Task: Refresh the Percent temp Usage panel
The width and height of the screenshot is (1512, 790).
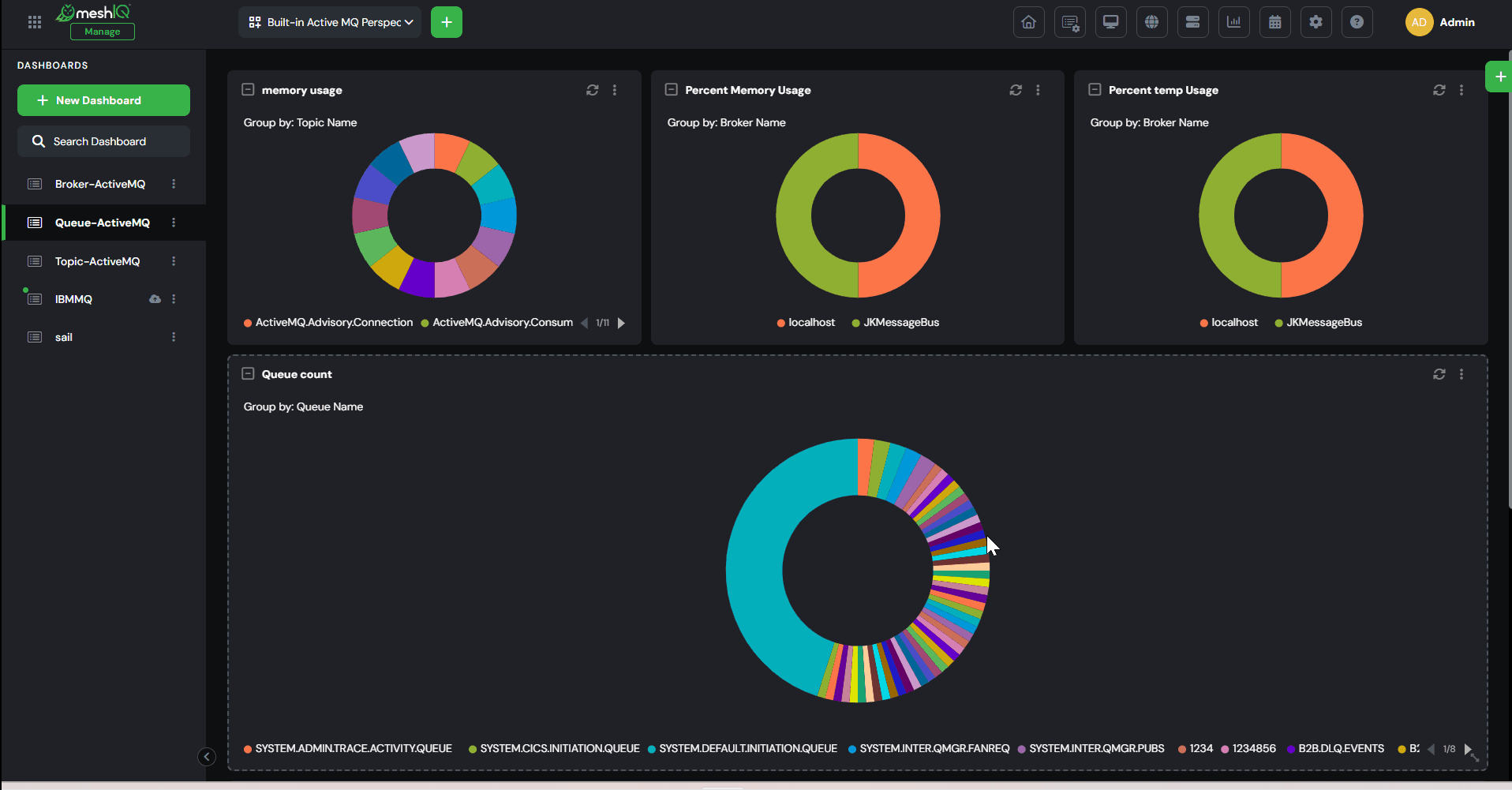Action: [x=1439, y=90]
